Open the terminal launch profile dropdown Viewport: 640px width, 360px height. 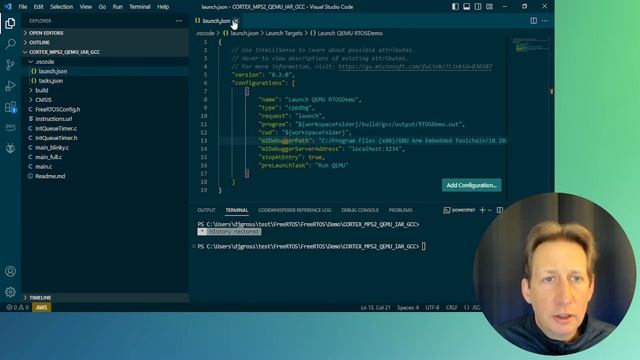pyautogui.click(x=490, y=210)
